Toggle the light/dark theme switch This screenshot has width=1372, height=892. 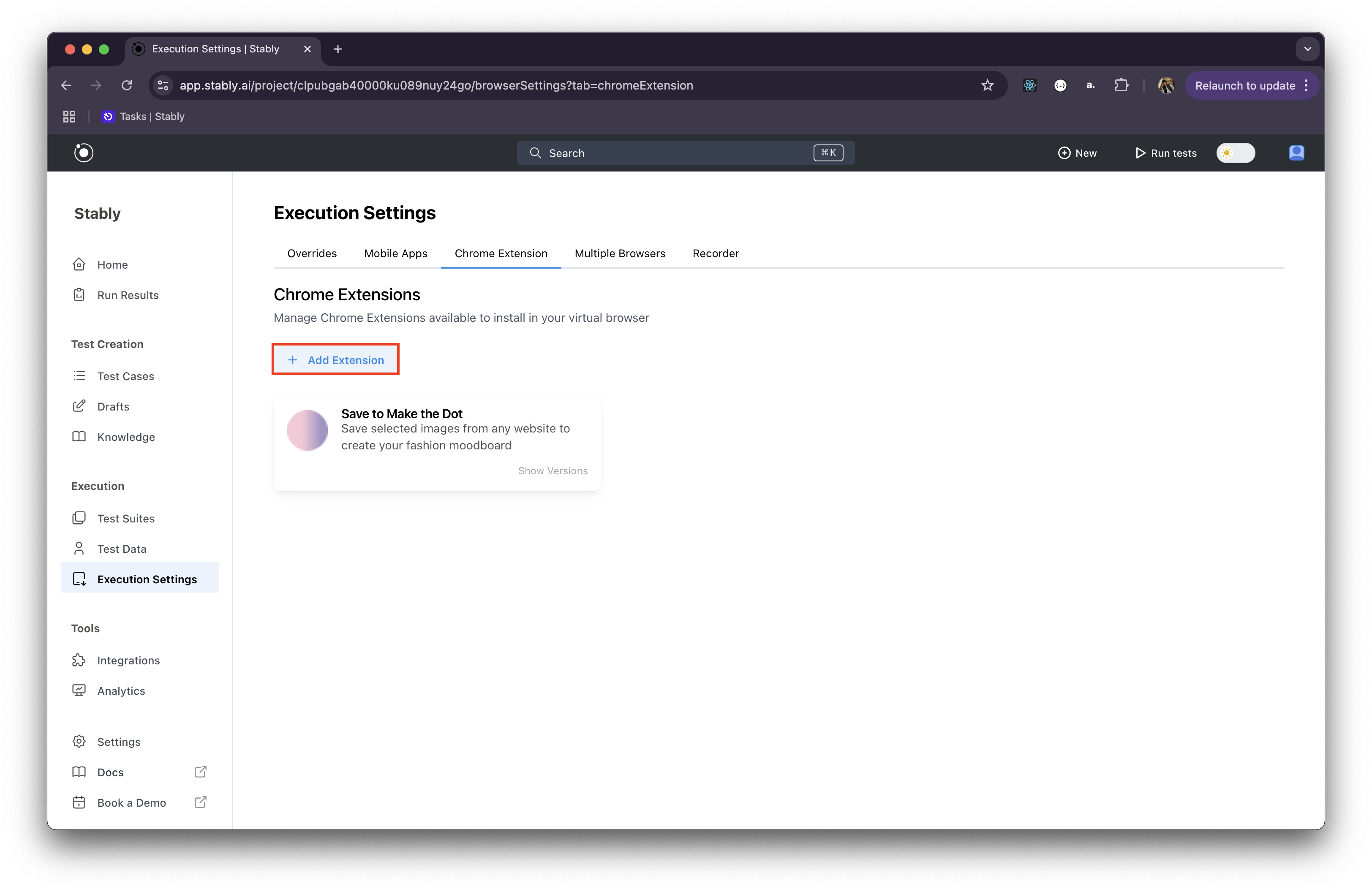(1236, 153)
